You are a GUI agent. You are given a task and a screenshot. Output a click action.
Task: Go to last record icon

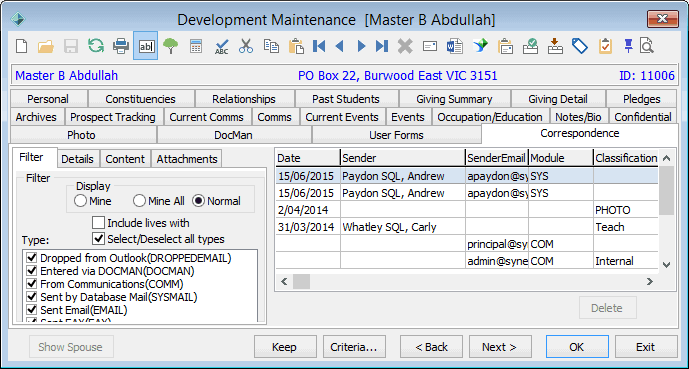pos(382,46)
